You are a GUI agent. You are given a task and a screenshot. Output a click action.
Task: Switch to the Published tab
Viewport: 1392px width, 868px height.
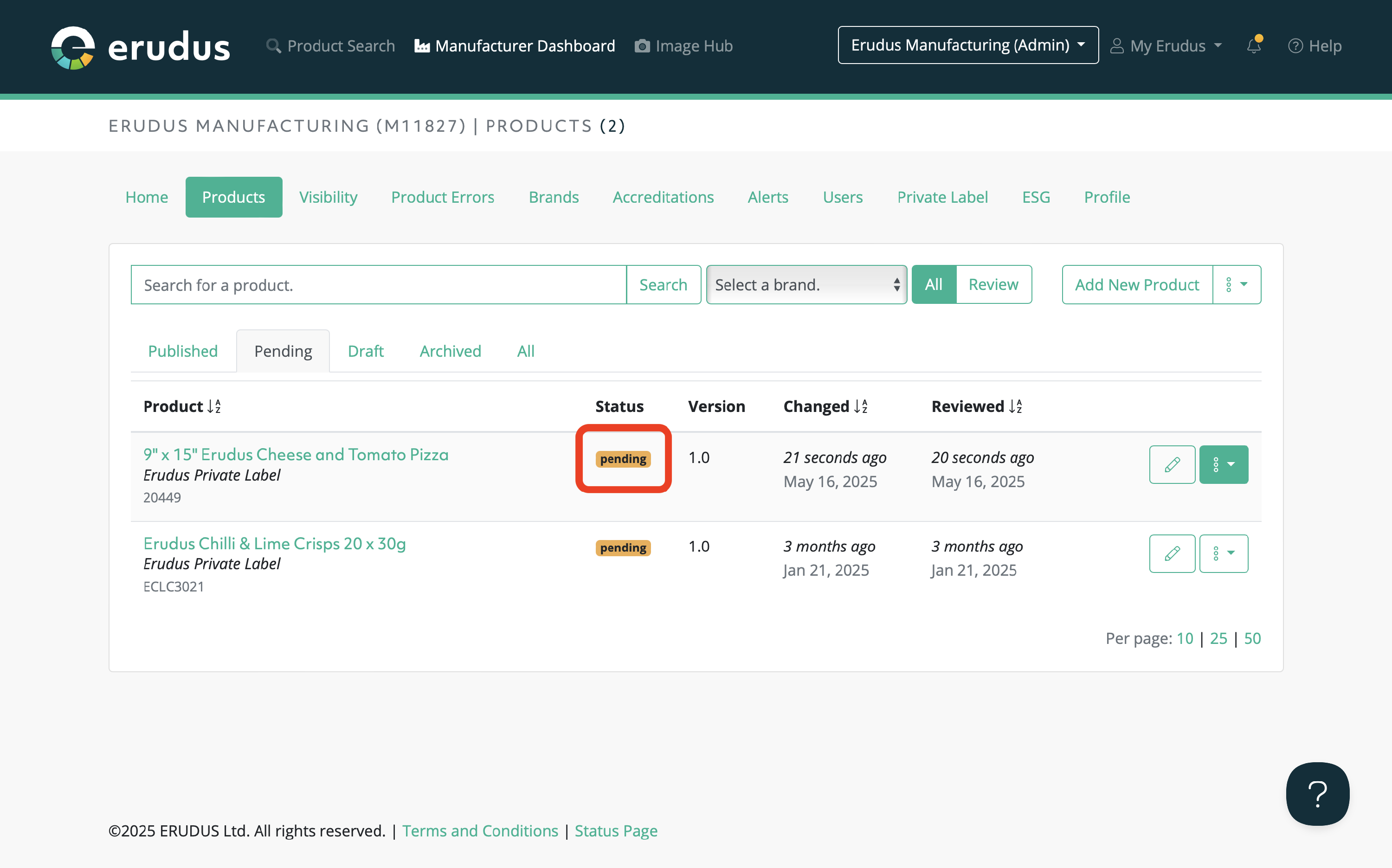182,351
